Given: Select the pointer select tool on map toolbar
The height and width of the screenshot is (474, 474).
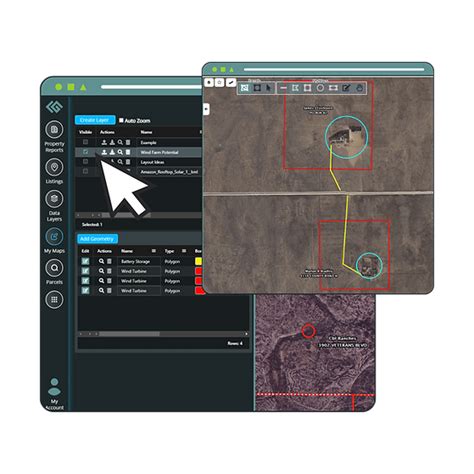Looking at the screenshot, I should pos(268,88).
